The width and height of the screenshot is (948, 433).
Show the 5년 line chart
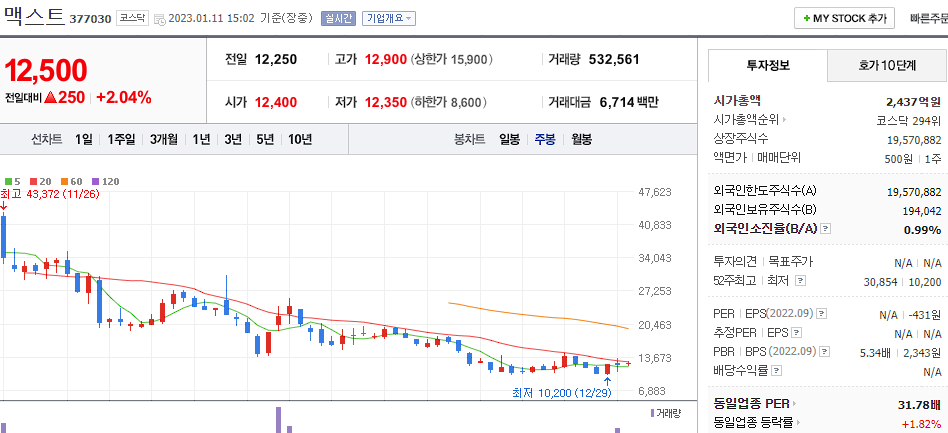click(x=265, y=140)
